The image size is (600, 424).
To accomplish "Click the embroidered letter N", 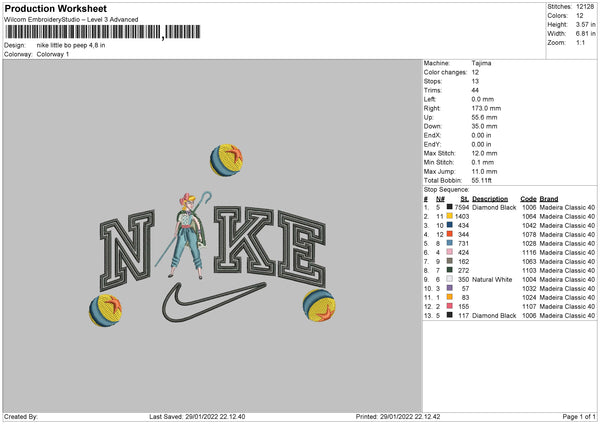I will coord(127,250).
